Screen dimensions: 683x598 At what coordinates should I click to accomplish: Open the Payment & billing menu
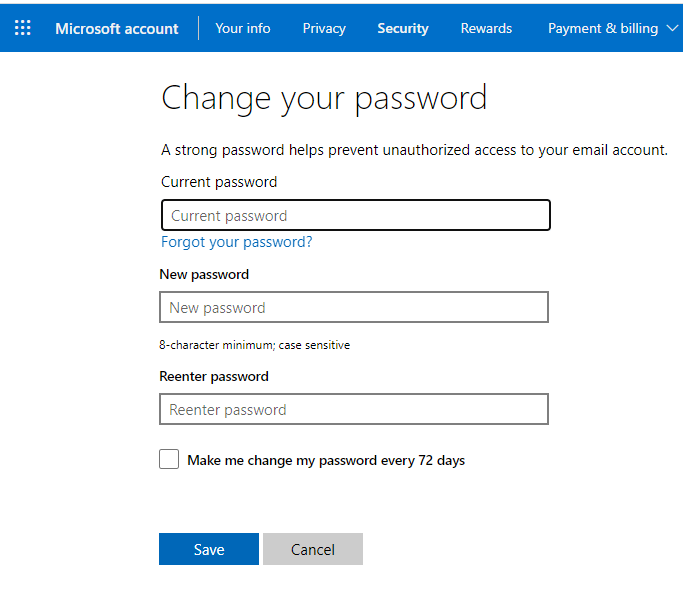(603, 28)
